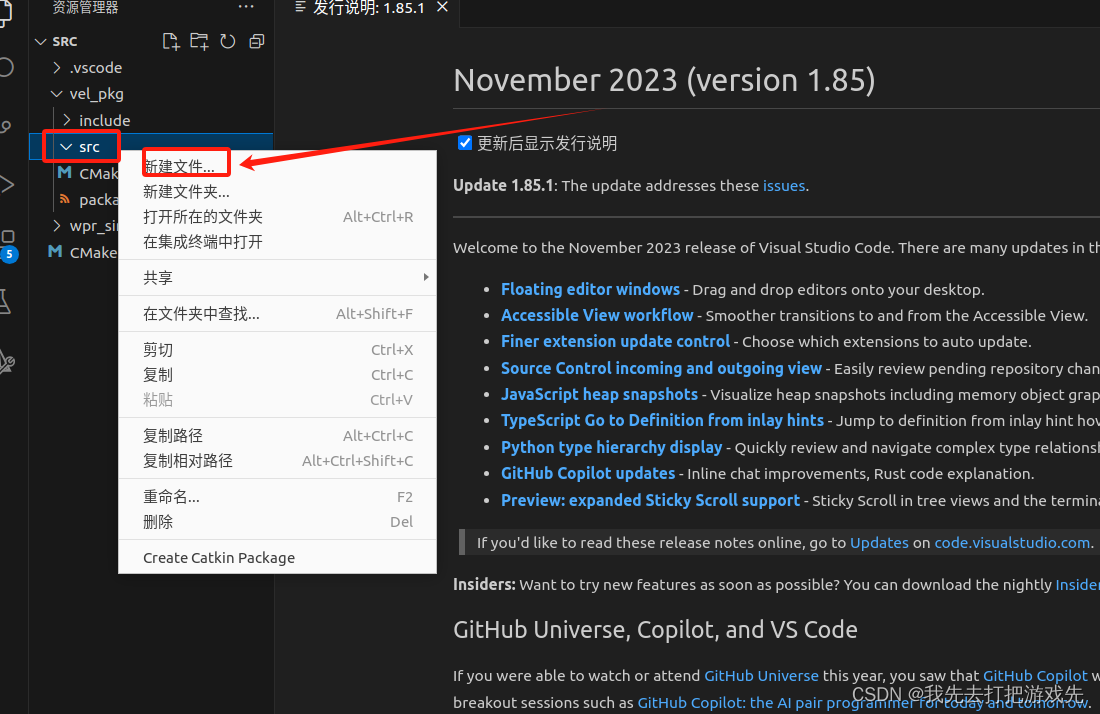Collapse the src folder chevron
The image size is (1100, 714).
click(67, 147)
